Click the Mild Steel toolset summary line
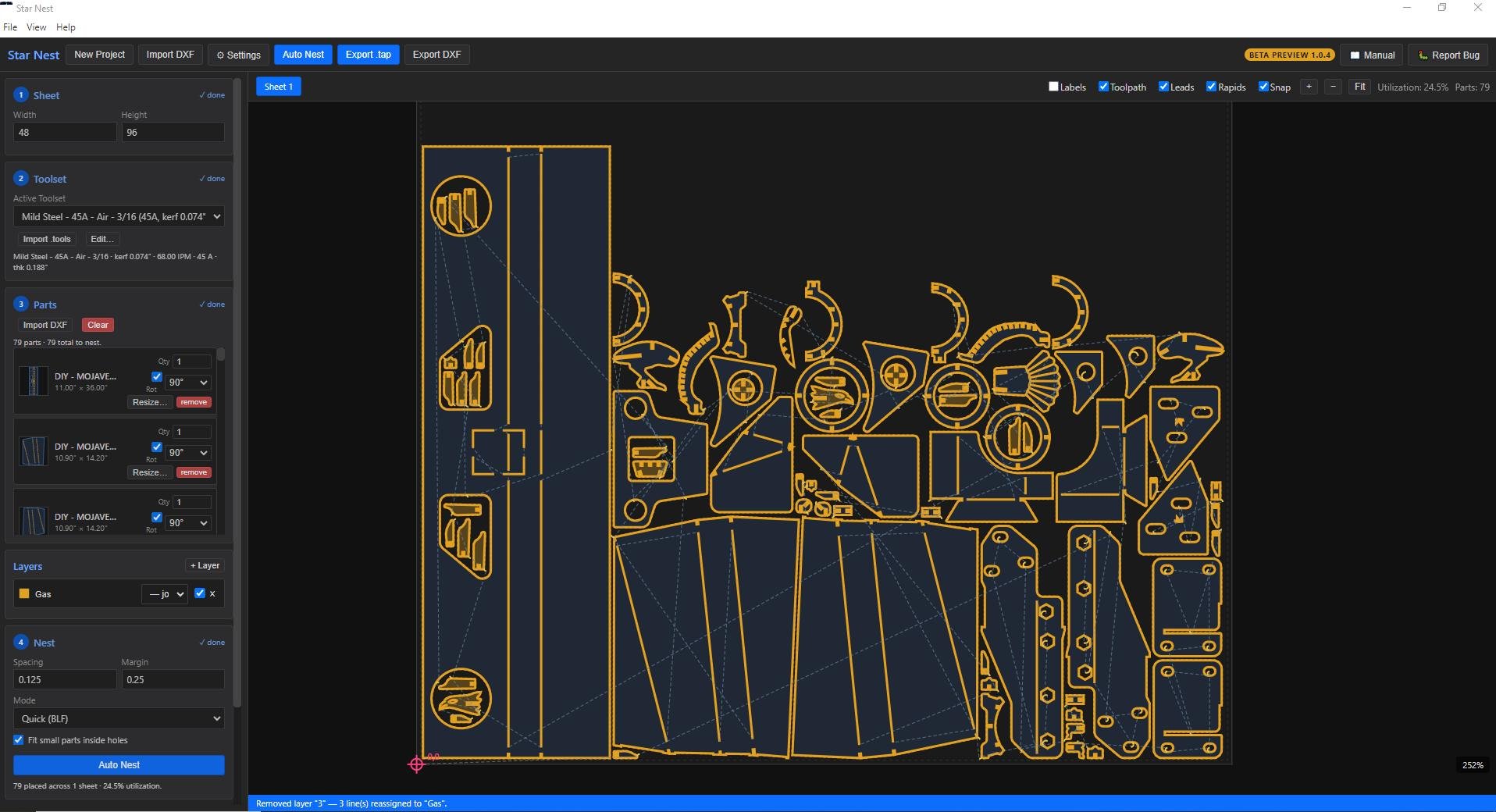Viewport: 1496px width, 812px height. tap(115, 262)
